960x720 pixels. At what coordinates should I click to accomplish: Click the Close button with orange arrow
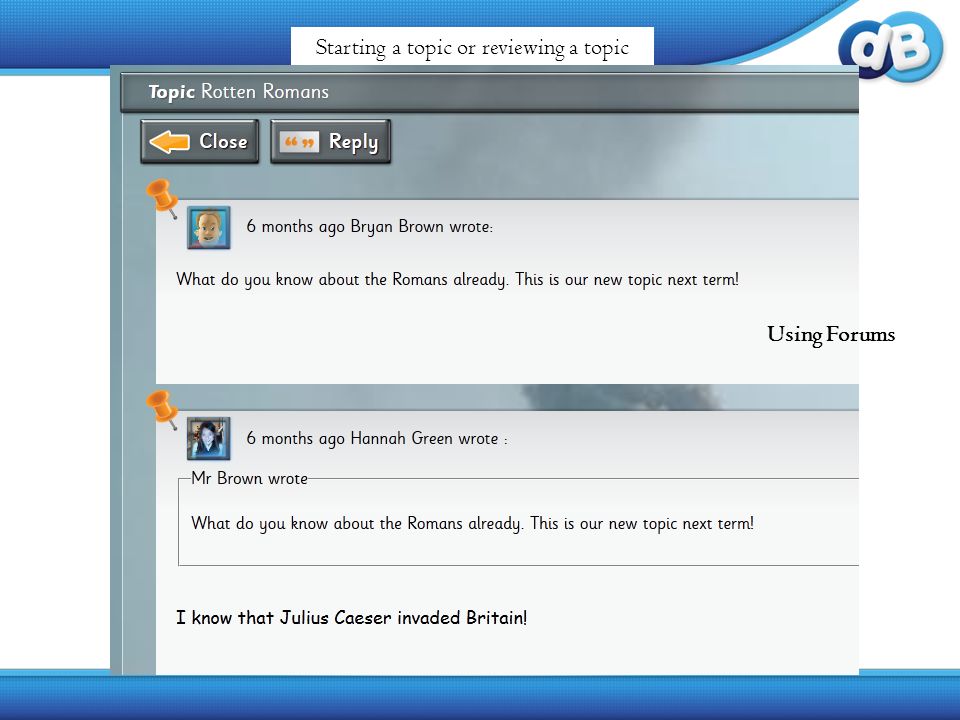pos(200,141)
